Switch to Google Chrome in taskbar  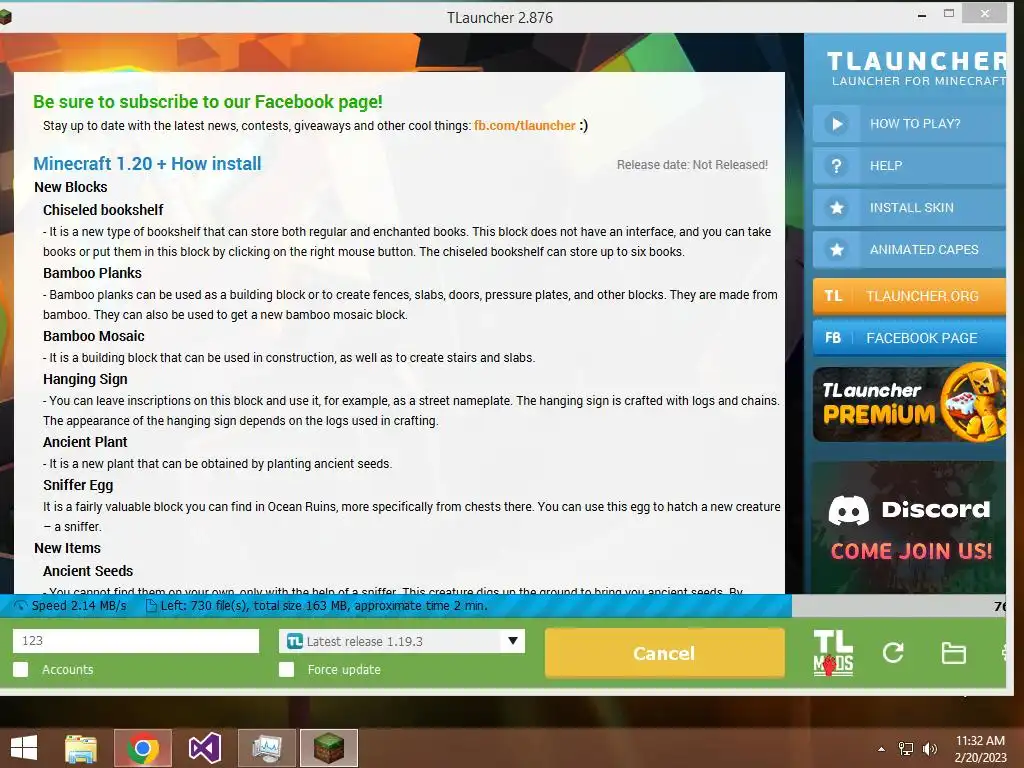coord(143,748)
